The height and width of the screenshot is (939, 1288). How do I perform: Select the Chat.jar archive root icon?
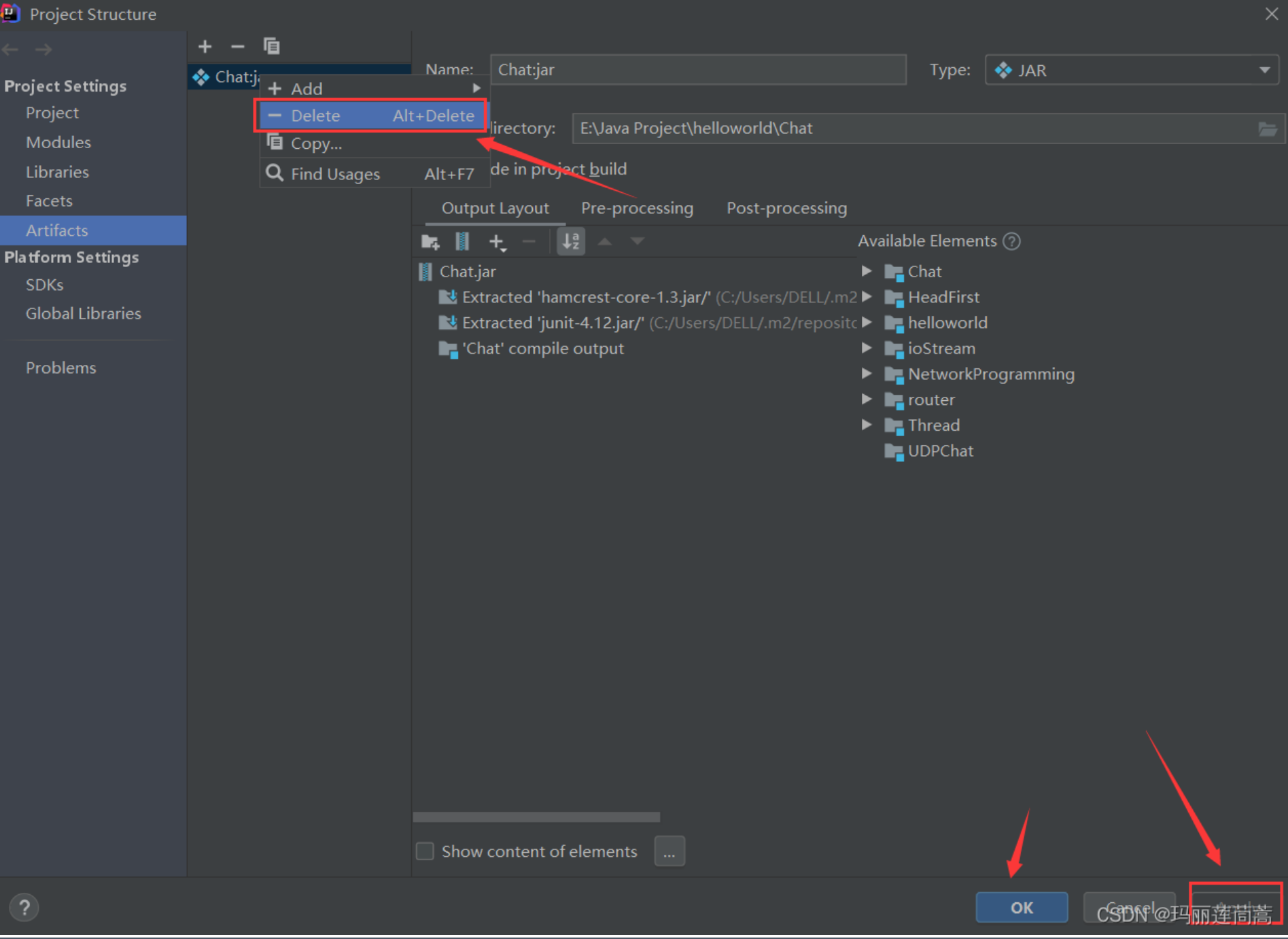425,272
